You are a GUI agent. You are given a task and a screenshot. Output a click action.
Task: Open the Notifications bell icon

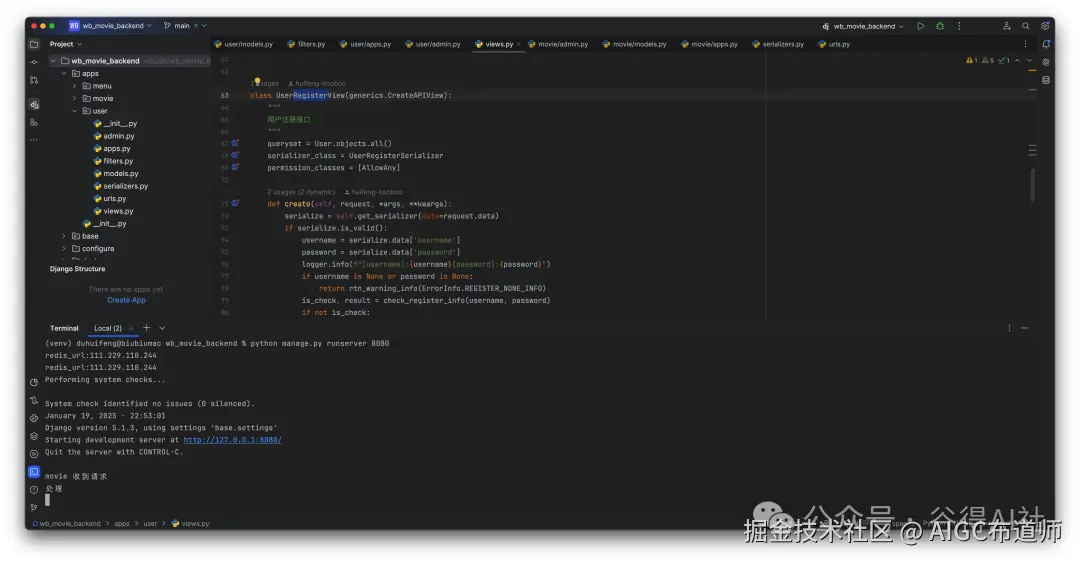click(1046, 44)
